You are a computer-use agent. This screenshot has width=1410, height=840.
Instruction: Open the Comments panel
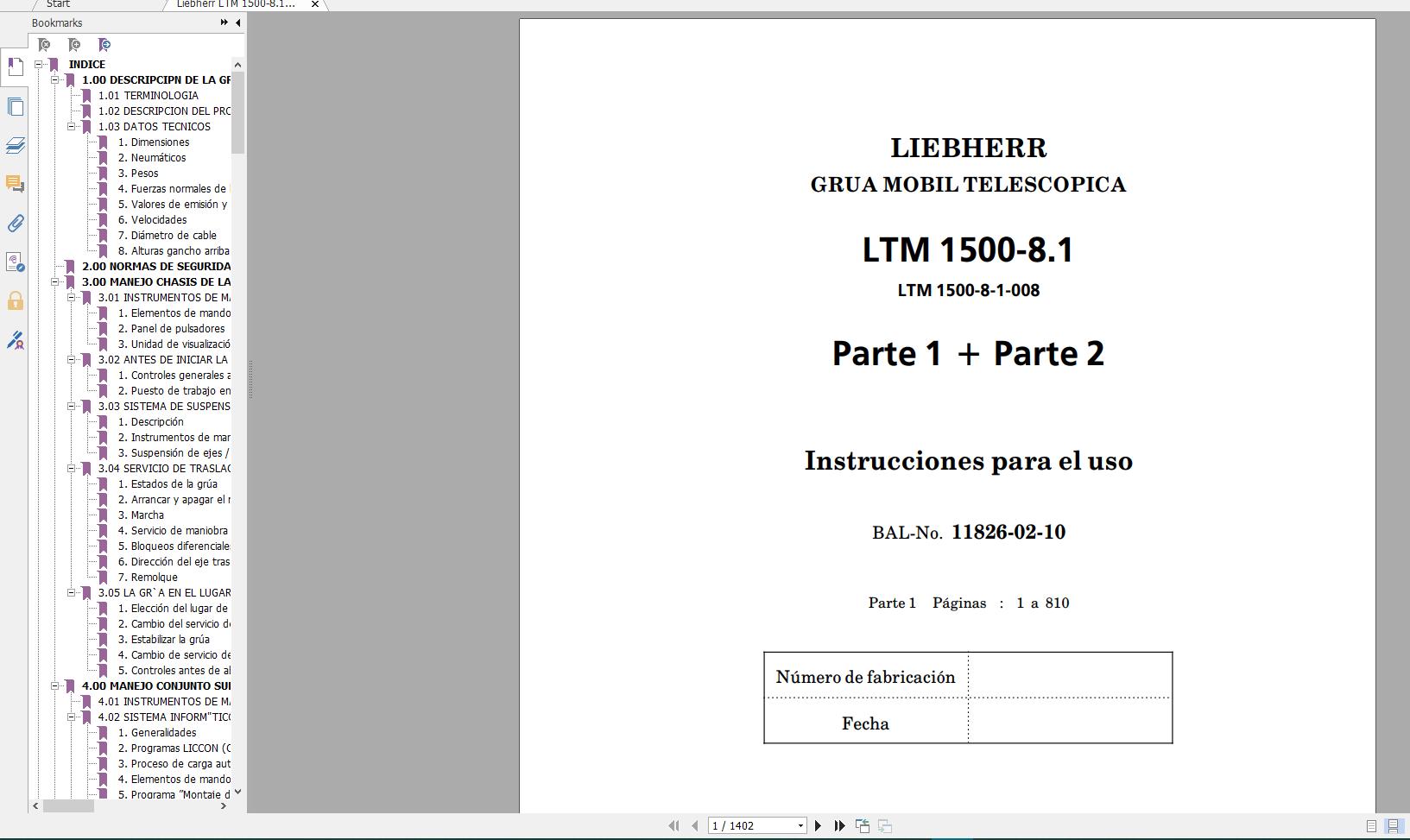click(14, 185)
